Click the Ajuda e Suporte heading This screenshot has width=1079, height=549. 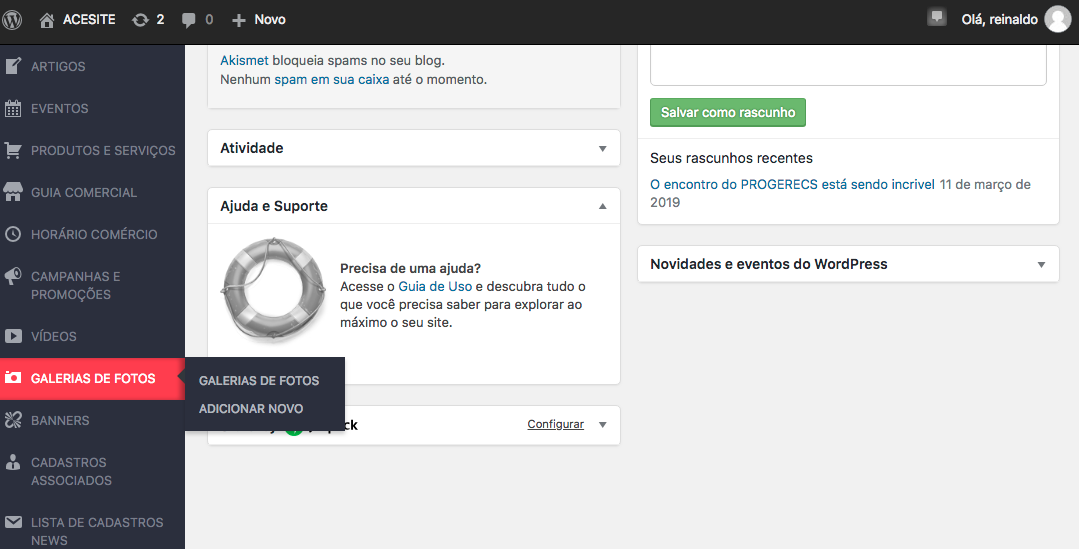(x=274, y=206)
